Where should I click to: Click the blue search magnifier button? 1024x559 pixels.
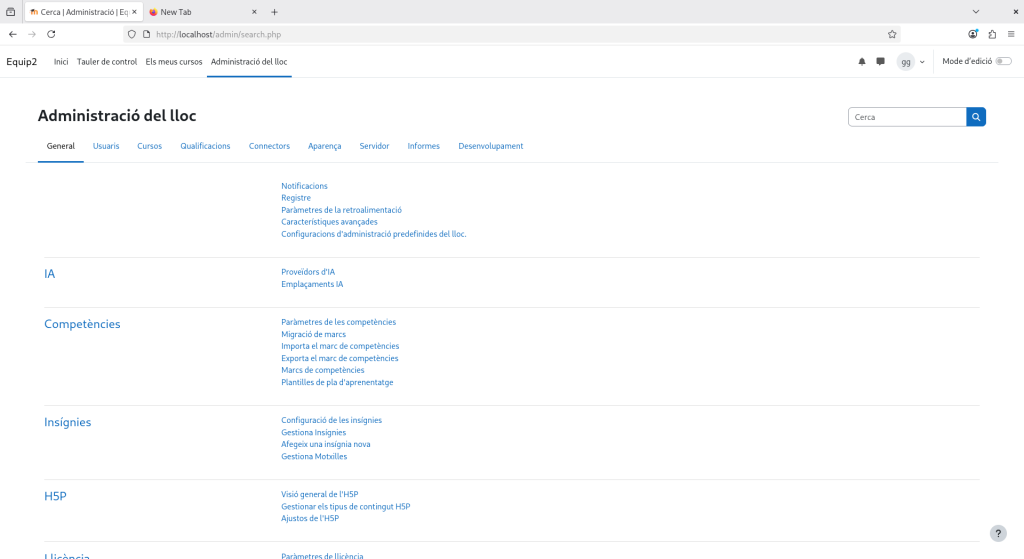976,117
